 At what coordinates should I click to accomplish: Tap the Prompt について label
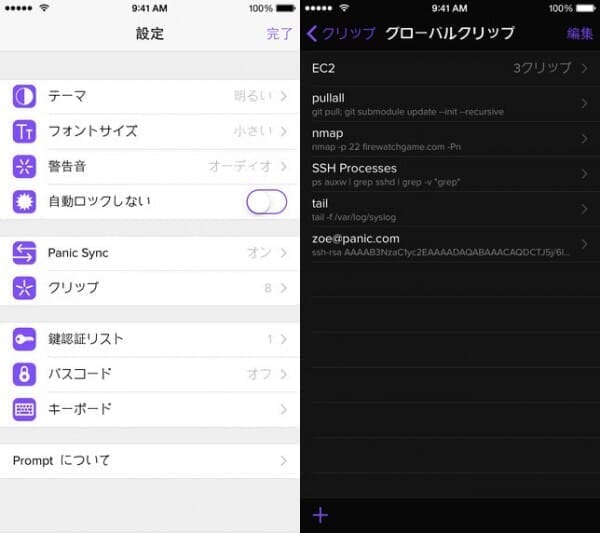point(61,461)
